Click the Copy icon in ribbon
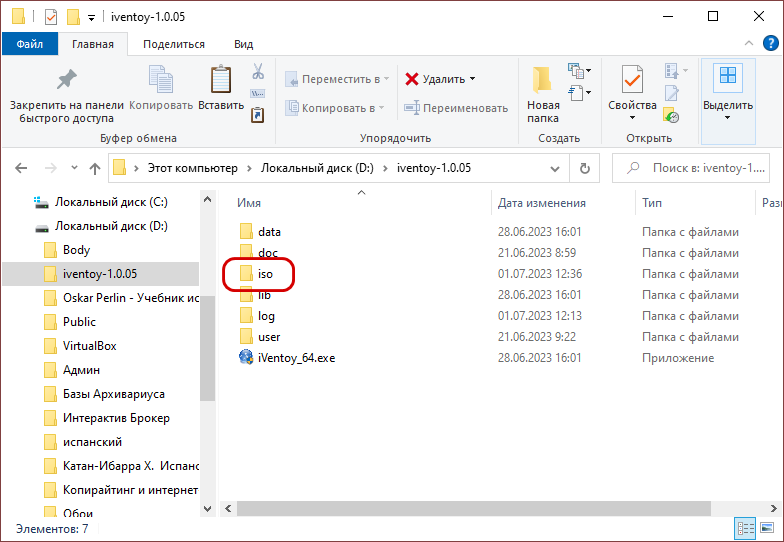 click(160, 79)
